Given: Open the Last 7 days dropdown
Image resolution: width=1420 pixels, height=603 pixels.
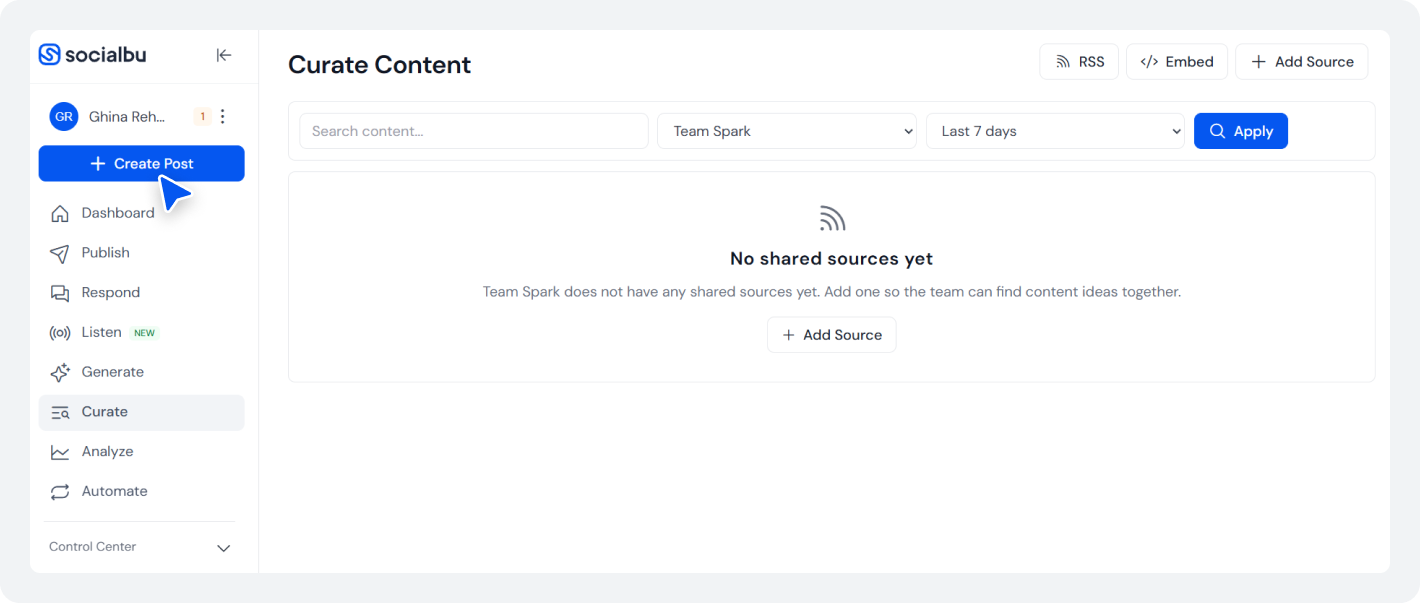Looking at the screenshot, I should point(1055,131).
